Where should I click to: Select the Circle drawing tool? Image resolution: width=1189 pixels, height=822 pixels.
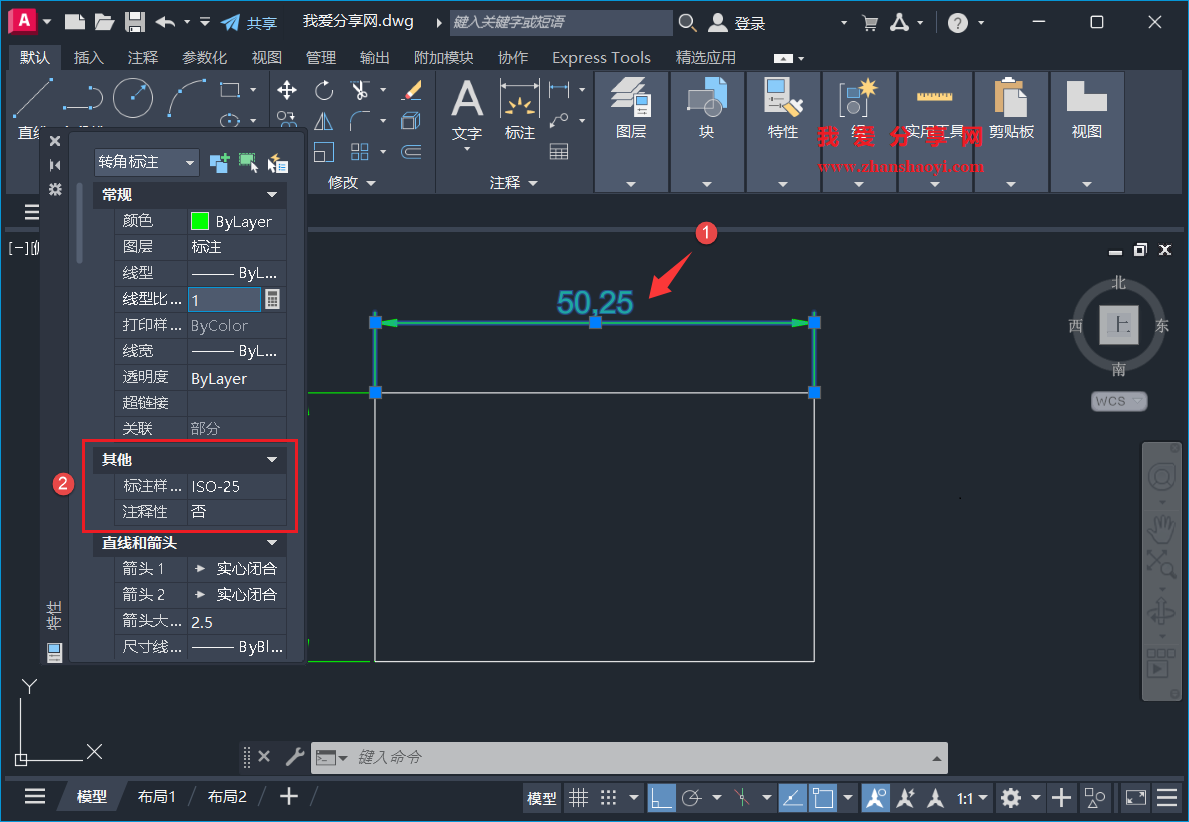(133, 98)
